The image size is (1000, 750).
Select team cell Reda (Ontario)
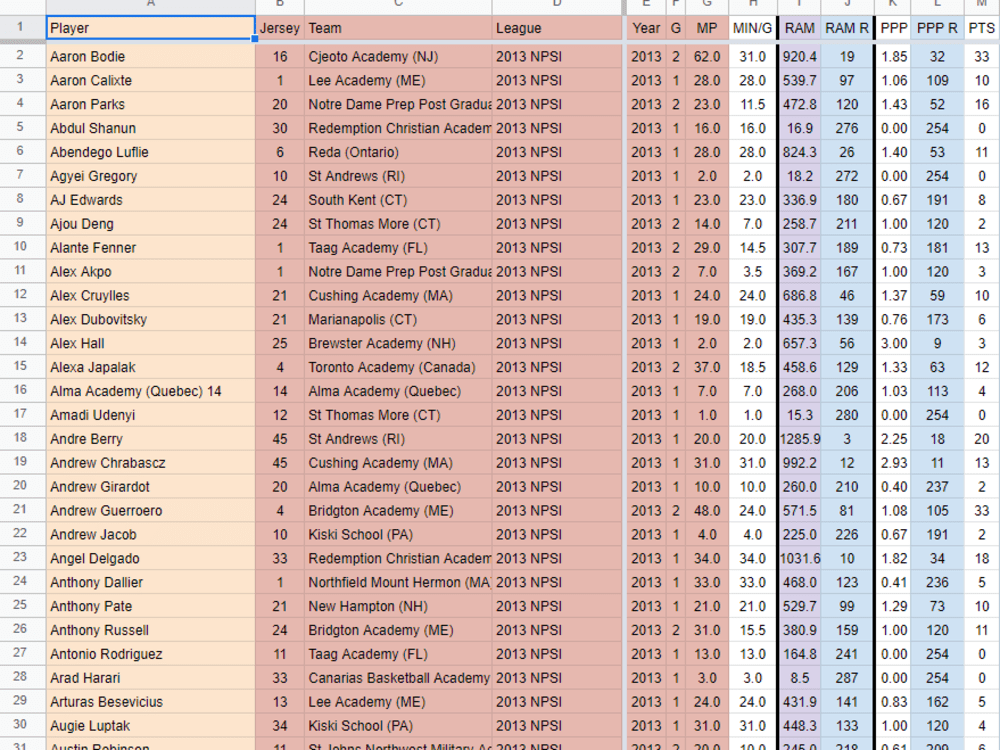point(398,152)
